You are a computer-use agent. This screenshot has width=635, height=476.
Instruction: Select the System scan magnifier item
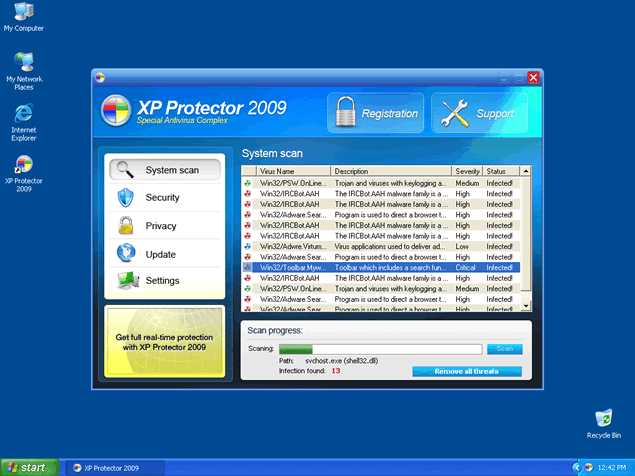point(163,170)
